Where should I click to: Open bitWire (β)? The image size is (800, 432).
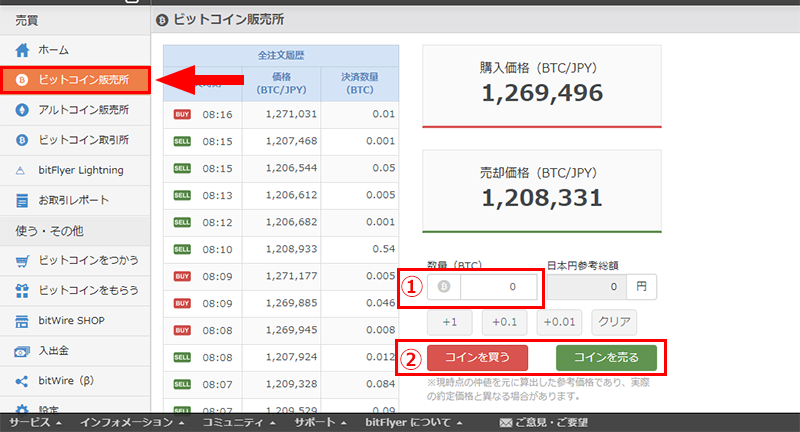[75, 381]
